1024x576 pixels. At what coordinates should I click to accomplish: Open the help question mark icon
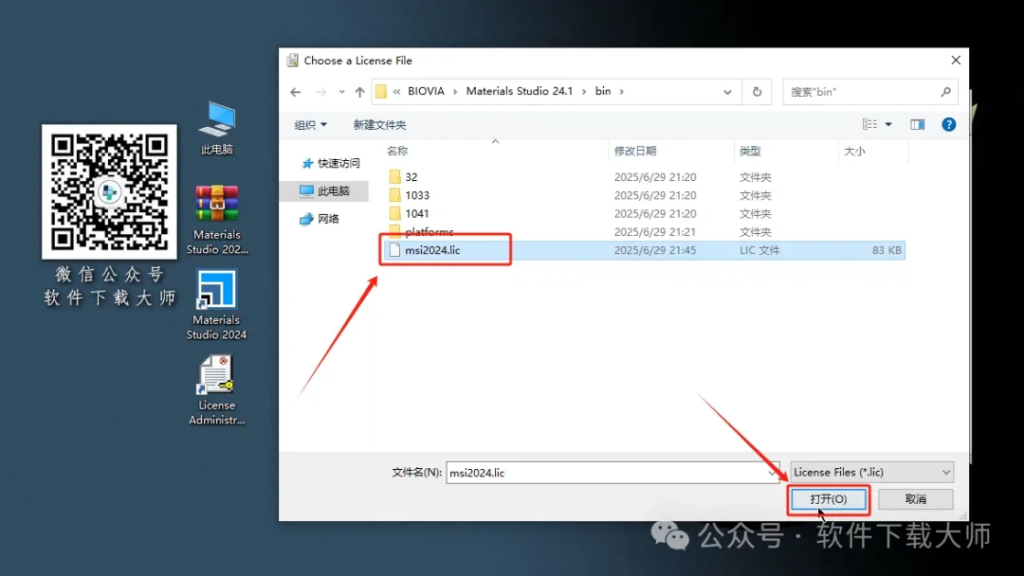point(948,125)
